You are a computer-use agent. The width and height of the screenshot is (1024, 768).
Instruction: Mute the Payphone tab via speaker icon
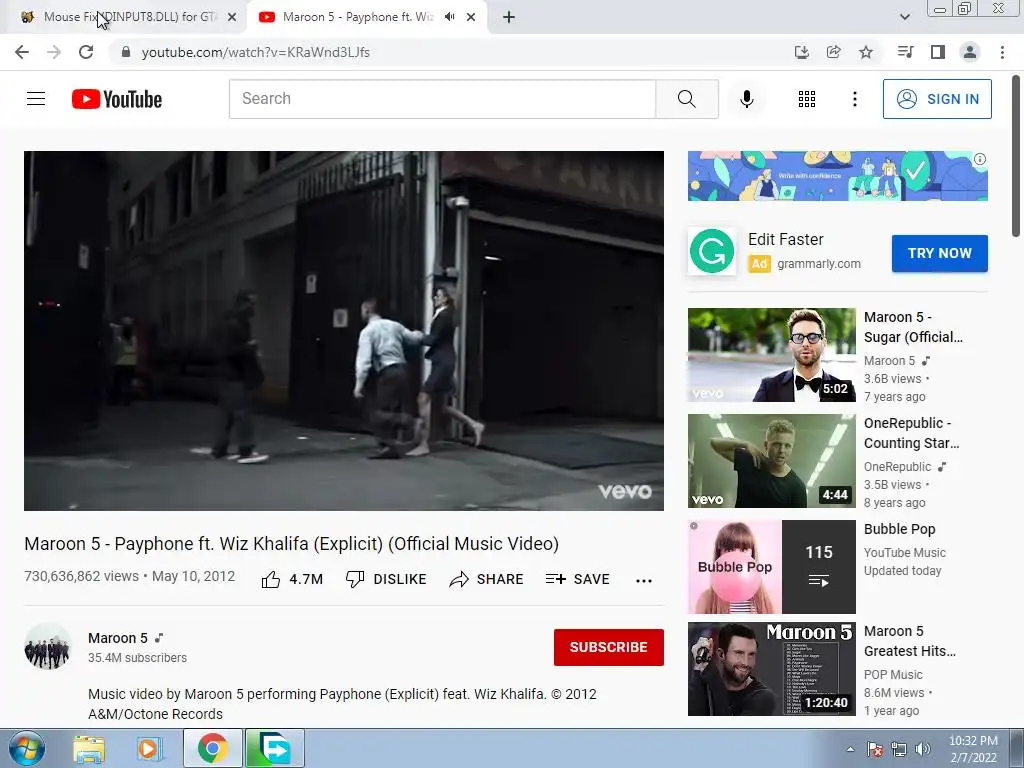[x=449, y=17]
